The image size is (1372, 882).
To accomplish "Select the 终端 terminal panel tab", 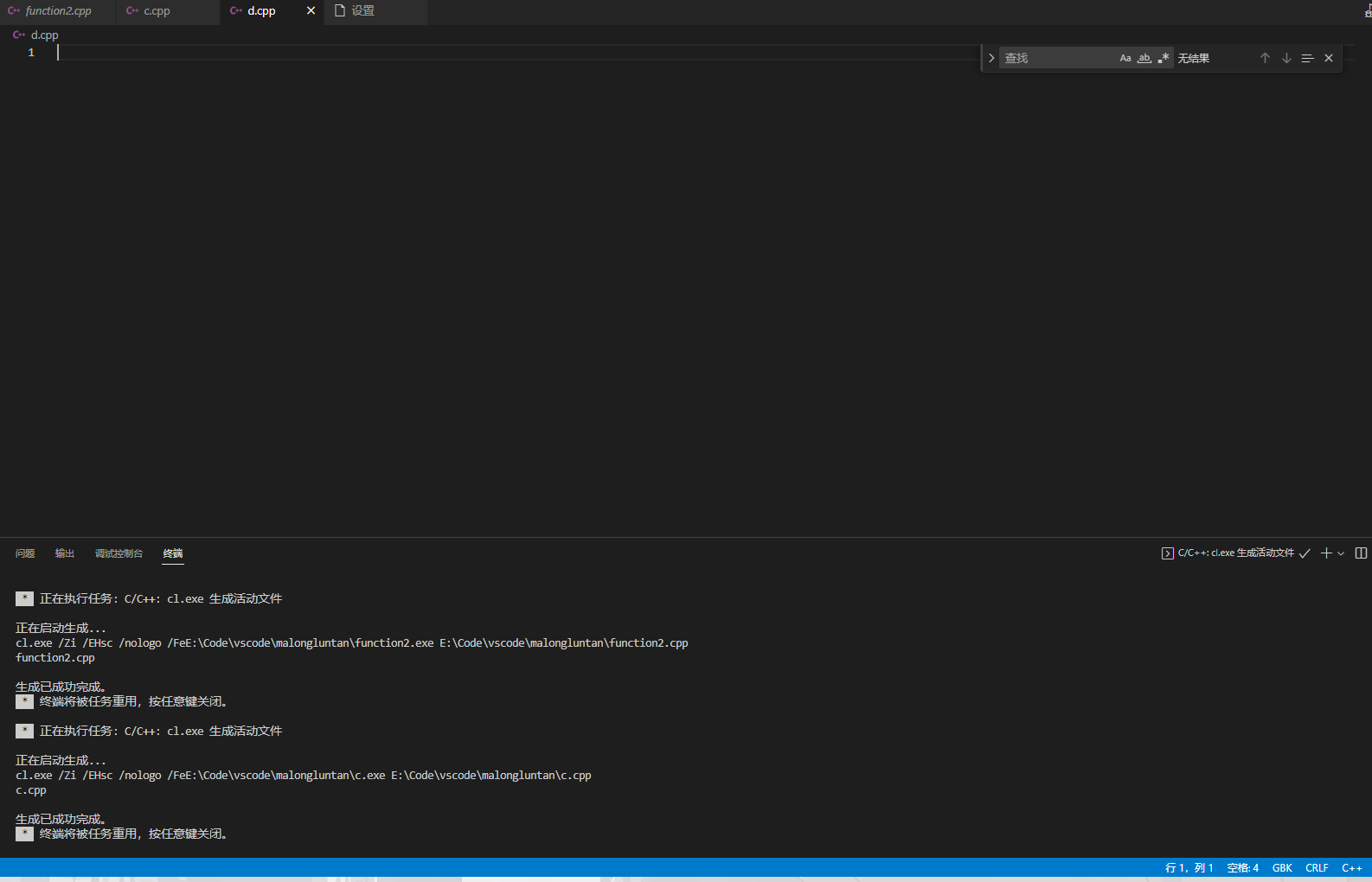I will (x=173, y=553).
